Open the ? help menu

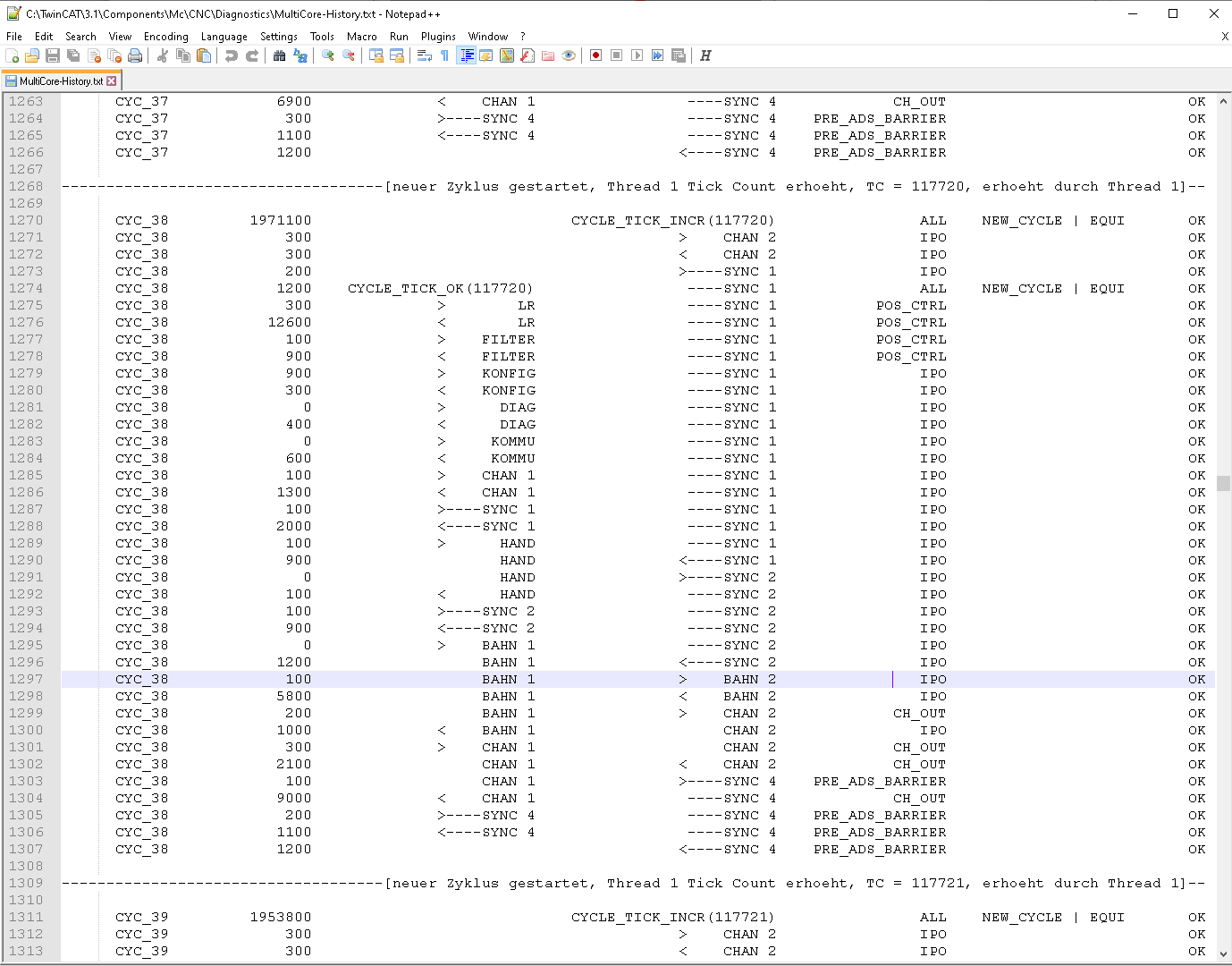[523, 37]
